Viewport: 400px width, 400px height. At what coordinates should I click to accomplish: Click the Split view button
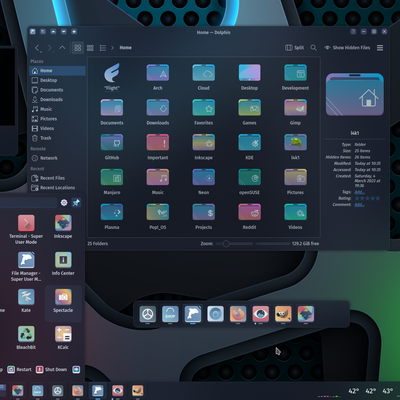(295, 48)
